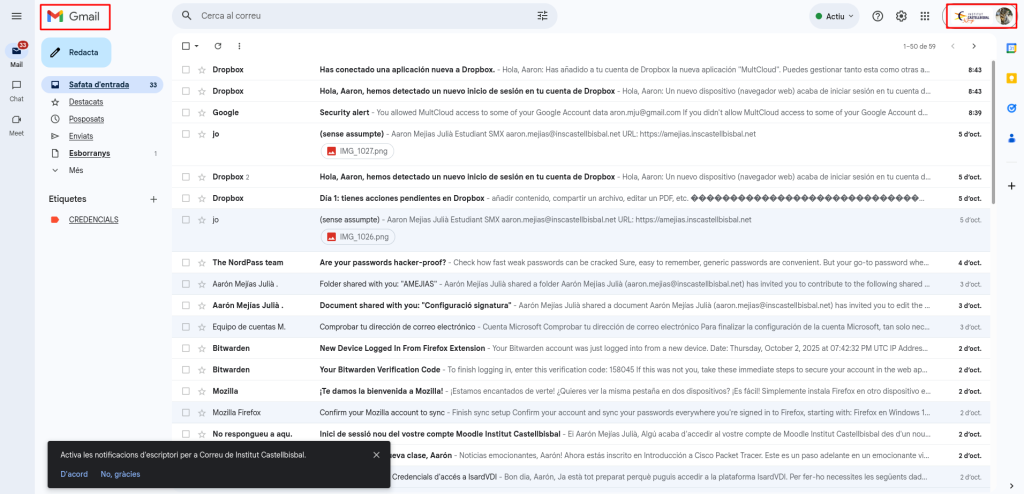
Task: Tick the checkbox for the Mozilla email
Action: point(186,391)
